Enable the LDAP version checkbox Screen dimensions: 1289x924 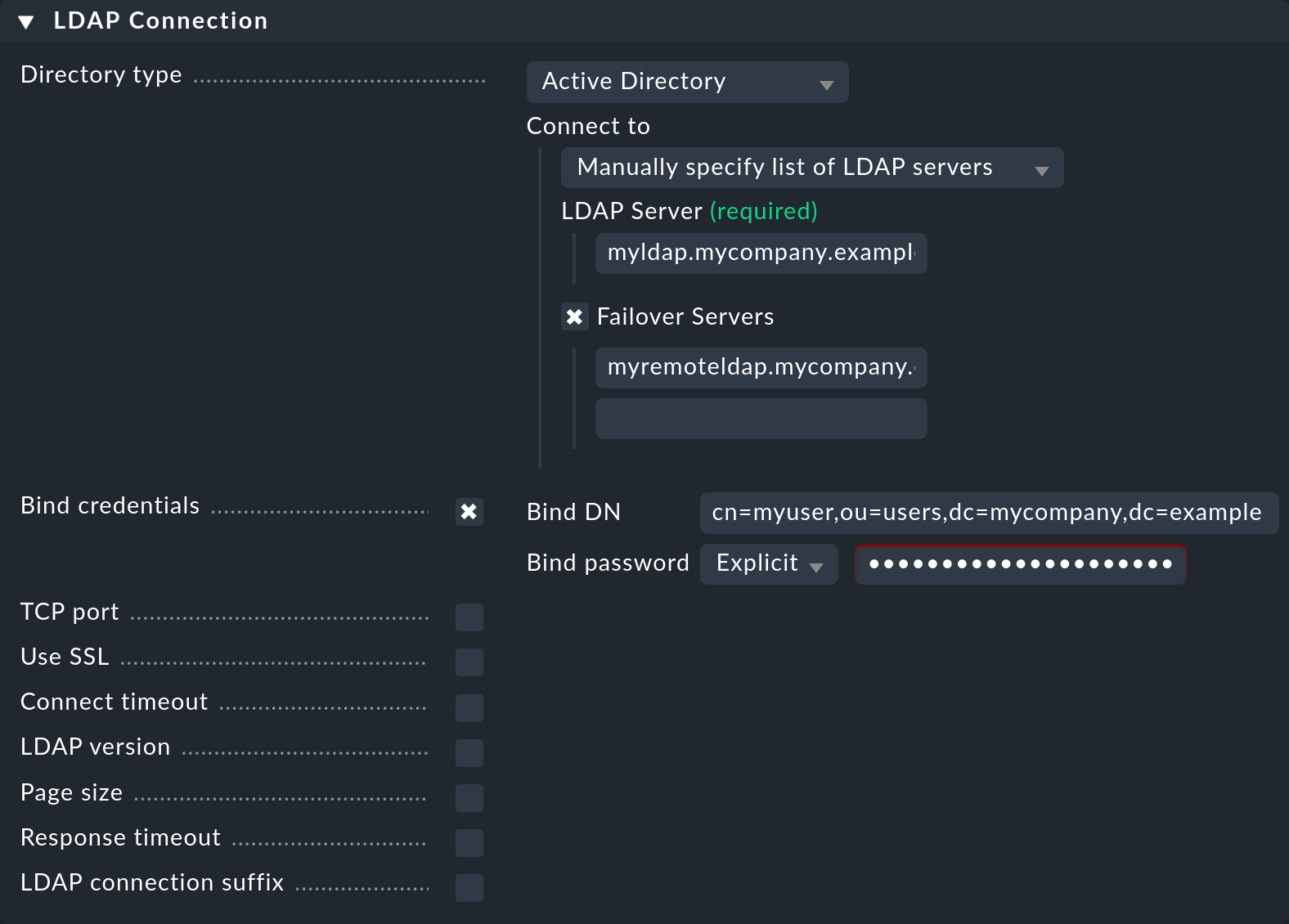469,752
